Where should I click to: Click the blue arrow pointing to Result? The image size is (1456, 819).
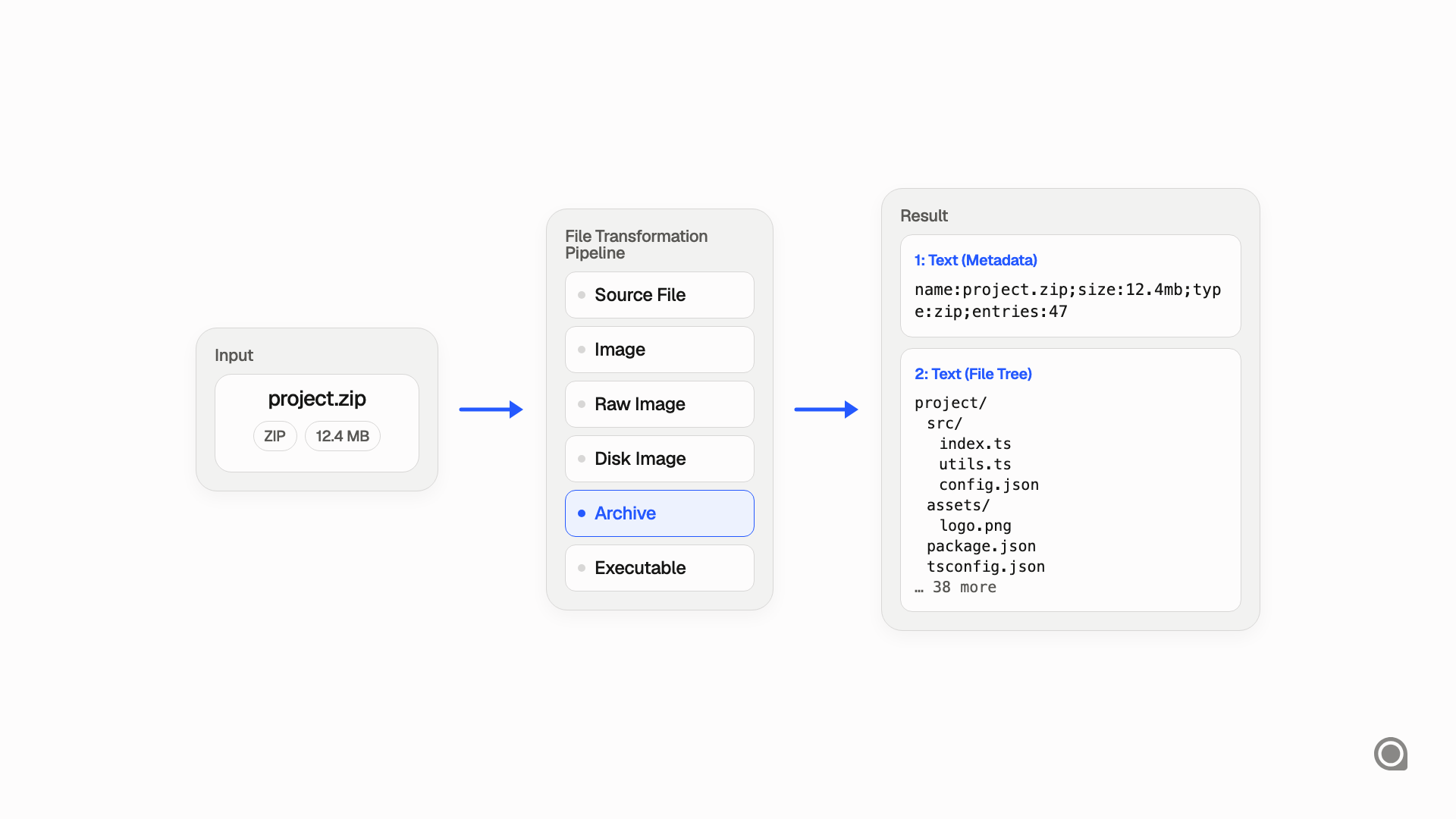coord(826,409)
